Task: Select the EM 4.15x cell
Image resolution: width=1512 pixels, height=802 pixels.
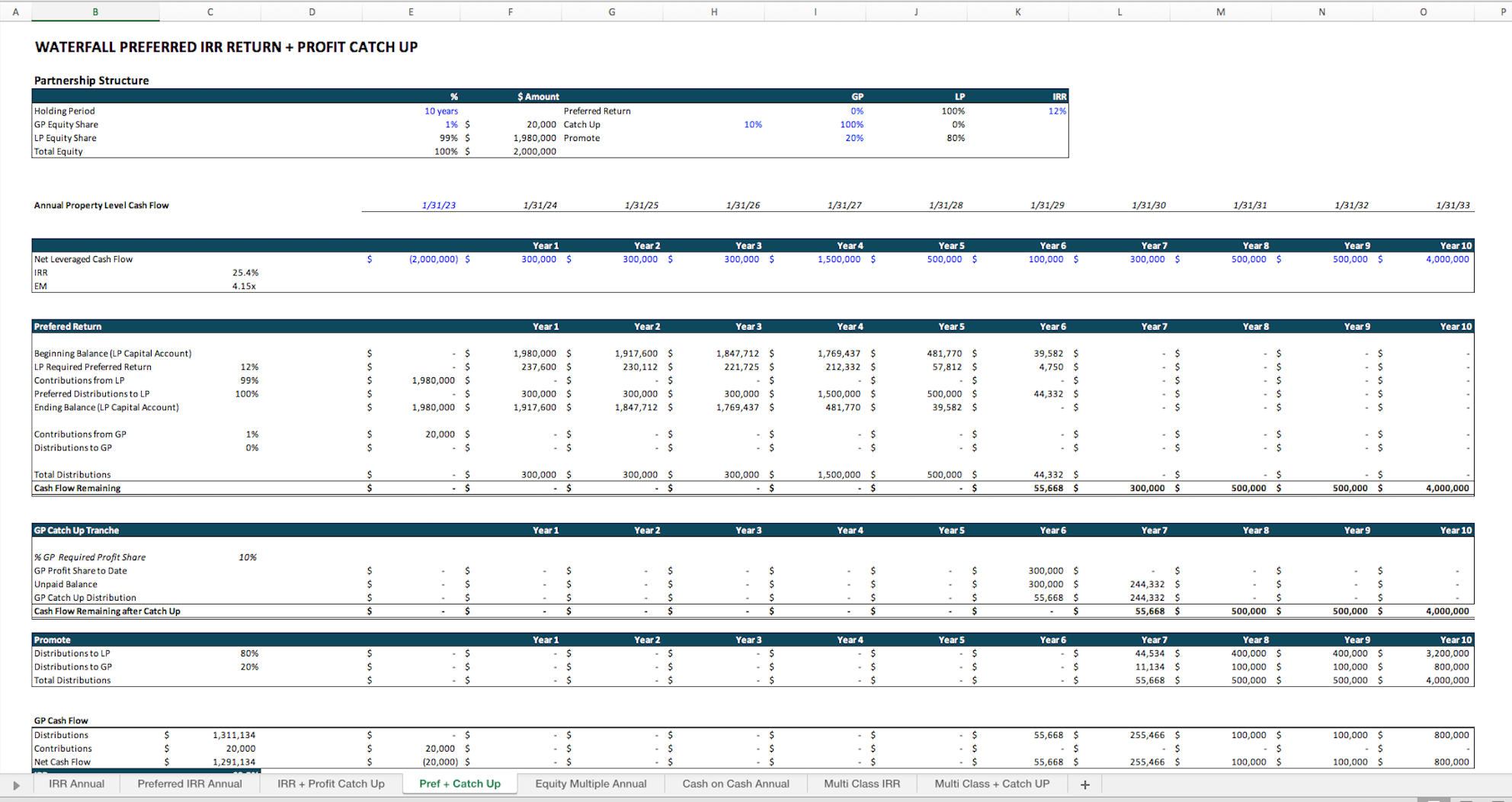Action: pyautogui.click(x=244, y=287)
